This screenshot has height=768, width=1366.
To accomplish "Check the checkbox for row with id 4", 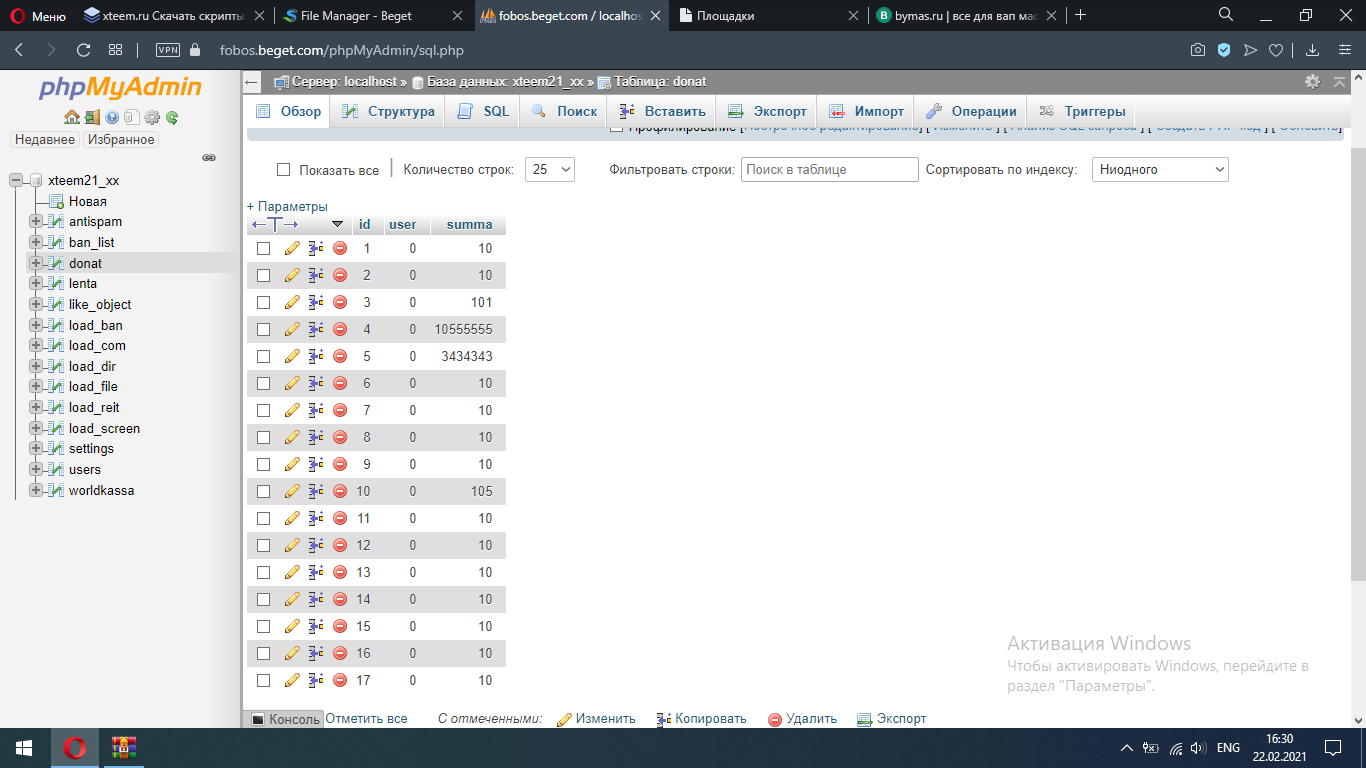I will click(x=264, y=329).
